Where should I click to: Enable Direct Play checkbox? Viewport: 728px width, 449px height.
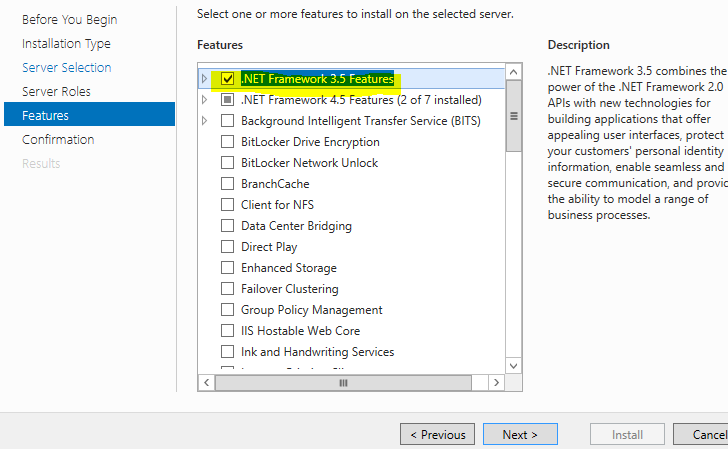click(x=227, y=247)
